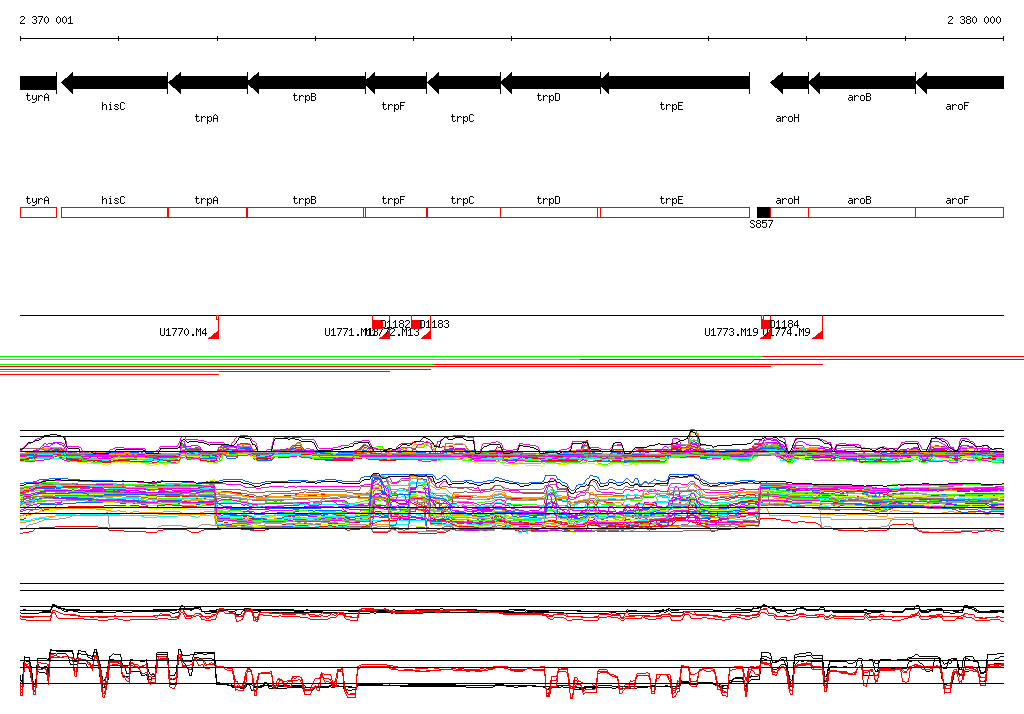Click the aroB outlined rectangle in second track
The width and height of the screenshot is (1024, 714).
[861, 212]
